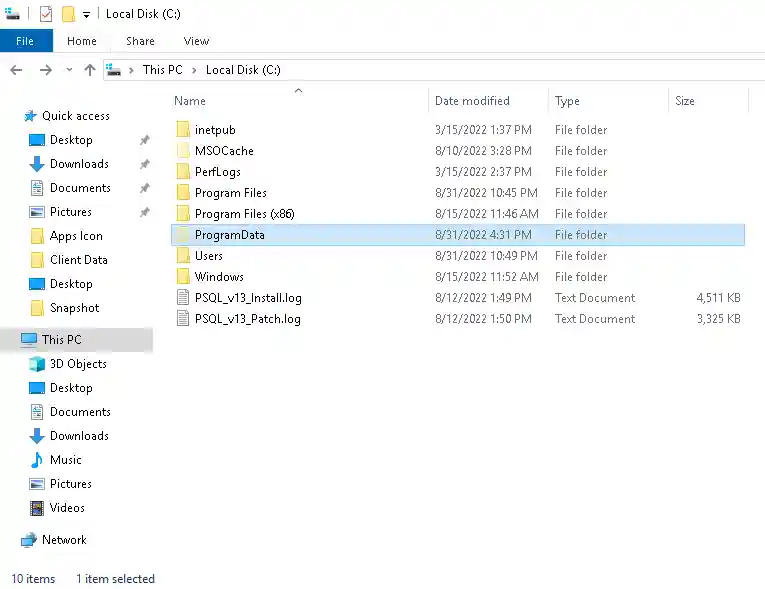This screenshot has height=589, width=765.
Task: Switch to the View ribbon tab
Action: [x=196, y=41]
